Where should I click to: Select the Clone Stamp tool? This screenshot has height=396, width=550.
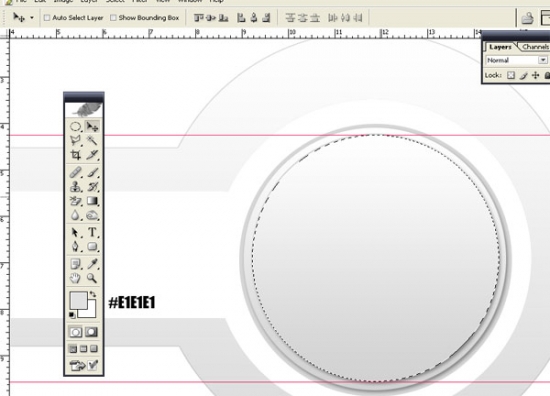coord(75,187)
